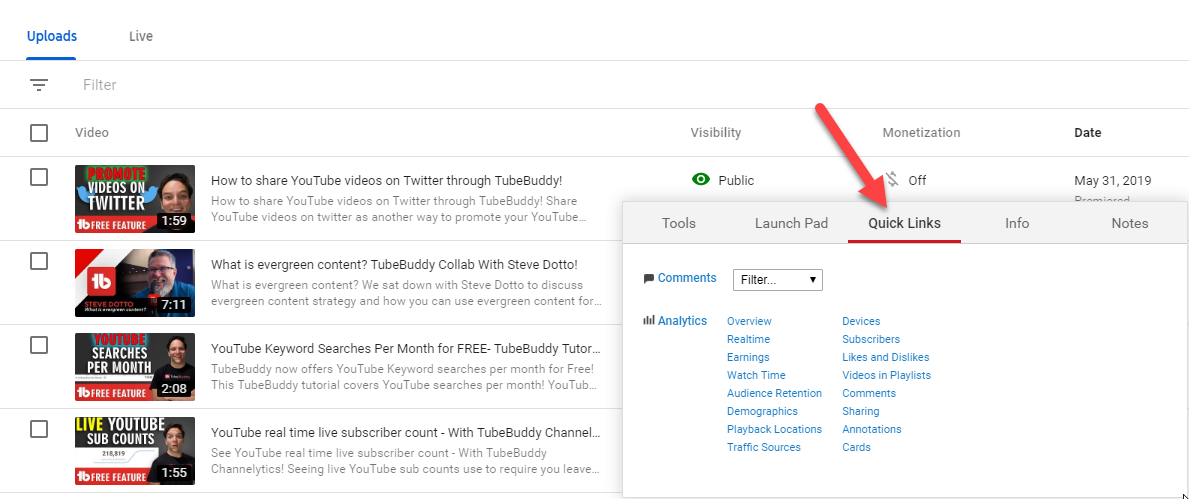Screen dimensions: 1189x499
Task: Click the filter lines icon
Action: (x=39, y=85)
